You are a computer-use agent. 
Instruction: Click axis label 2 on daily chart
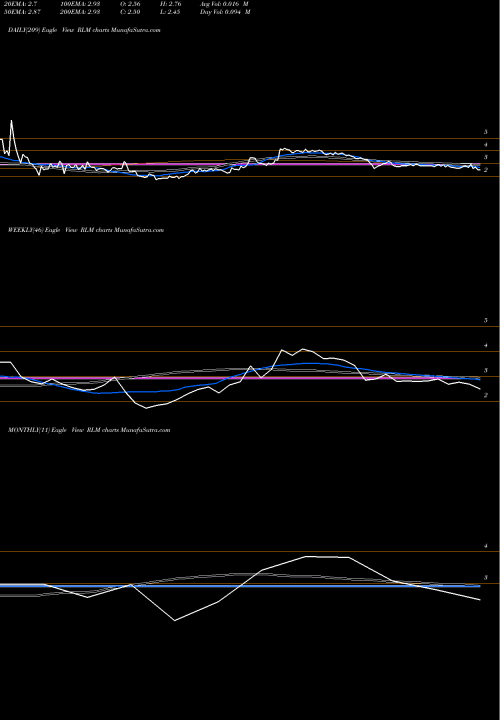pos(486,170)
